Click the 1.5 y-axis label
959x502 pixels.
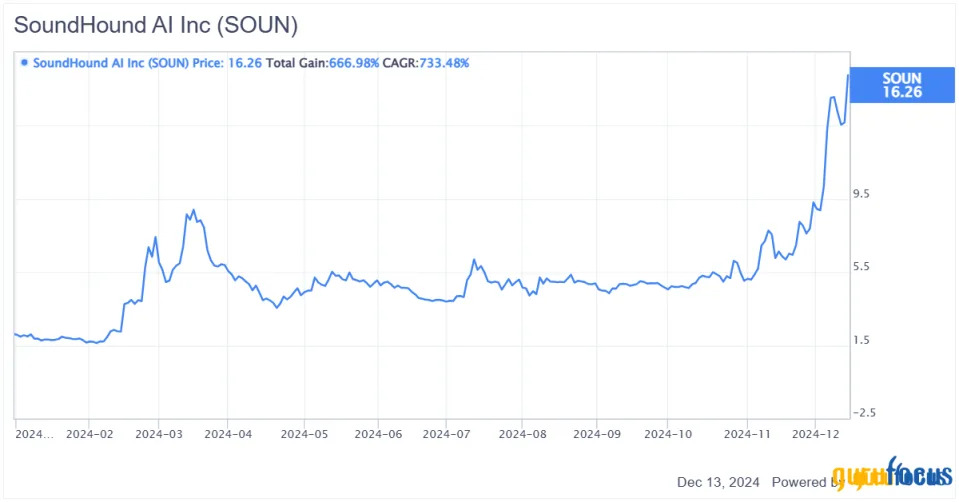861,341
